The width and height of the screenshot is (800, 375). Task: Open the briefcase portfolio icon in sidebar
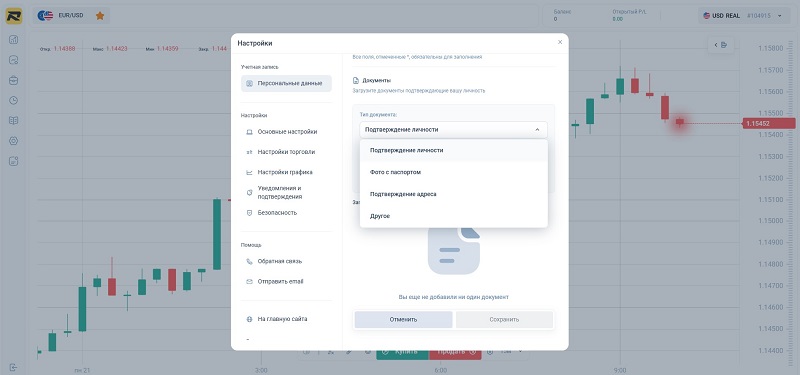coord(14,80)
